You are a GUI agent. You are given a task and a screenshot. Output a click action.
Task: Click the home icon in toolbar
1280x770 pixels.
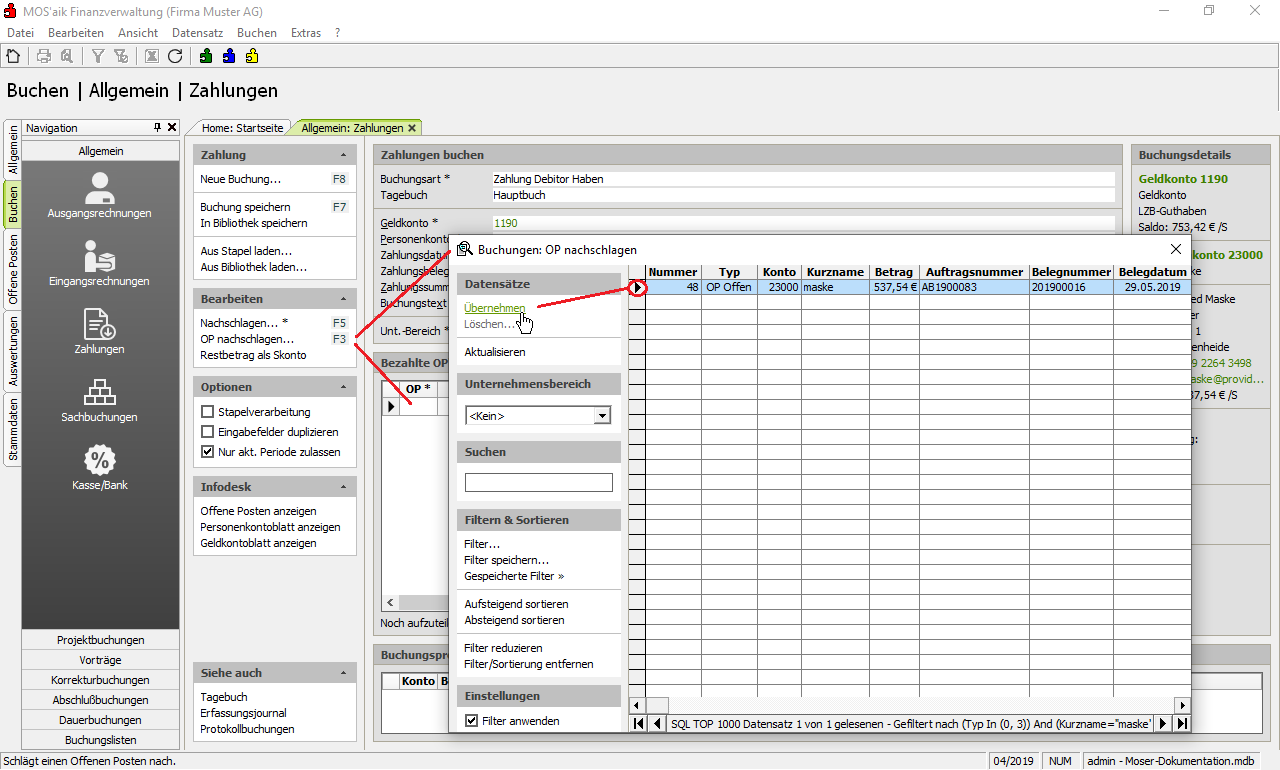(13, 56)
